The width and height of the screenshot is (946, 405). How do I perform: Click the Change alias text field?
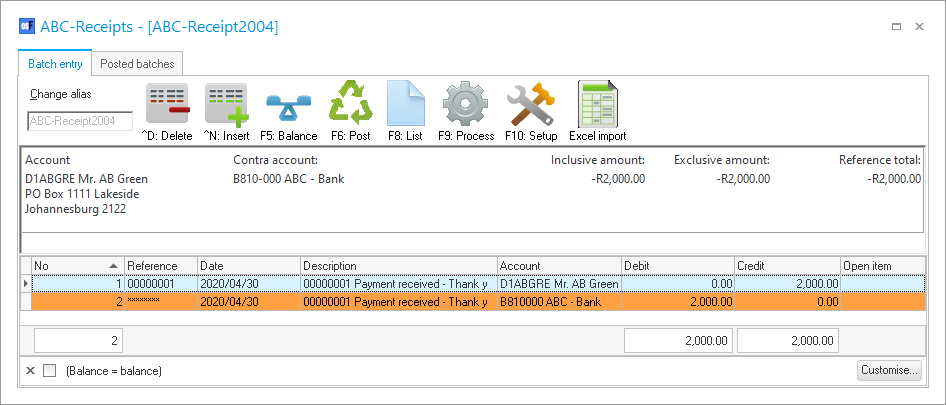pyautogui.click(x=79, y=121)
